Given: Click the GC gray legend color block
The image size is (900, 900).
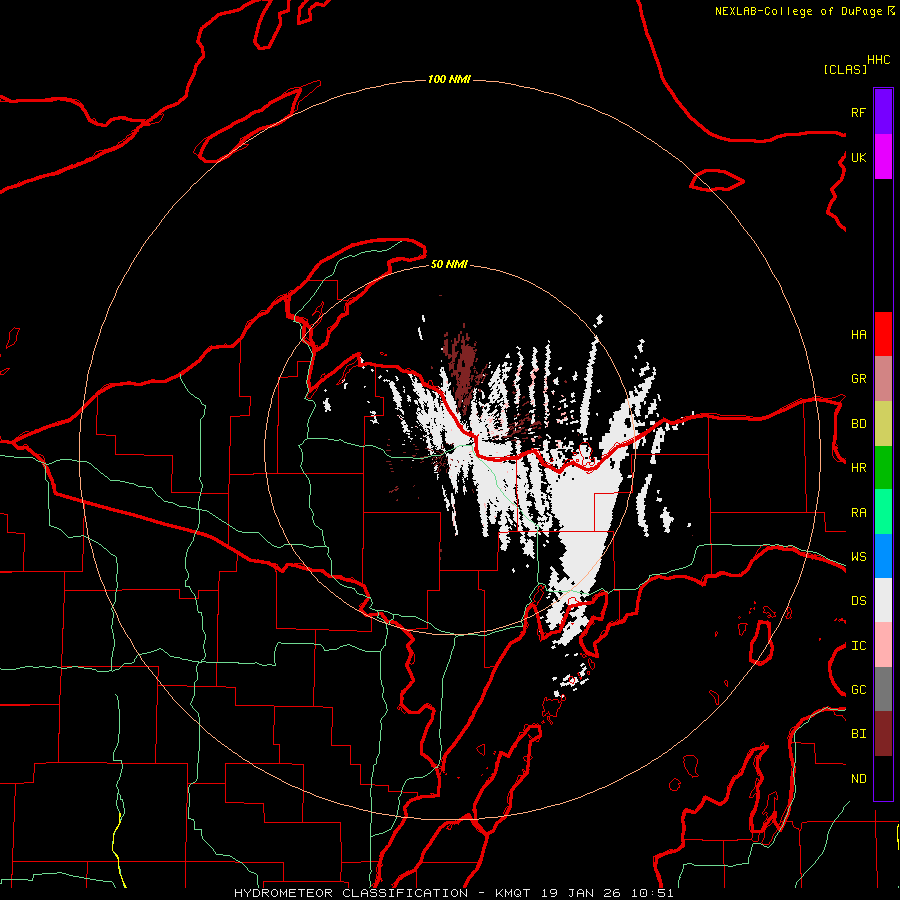Looking at the screenshot, I should coord(883,689).
